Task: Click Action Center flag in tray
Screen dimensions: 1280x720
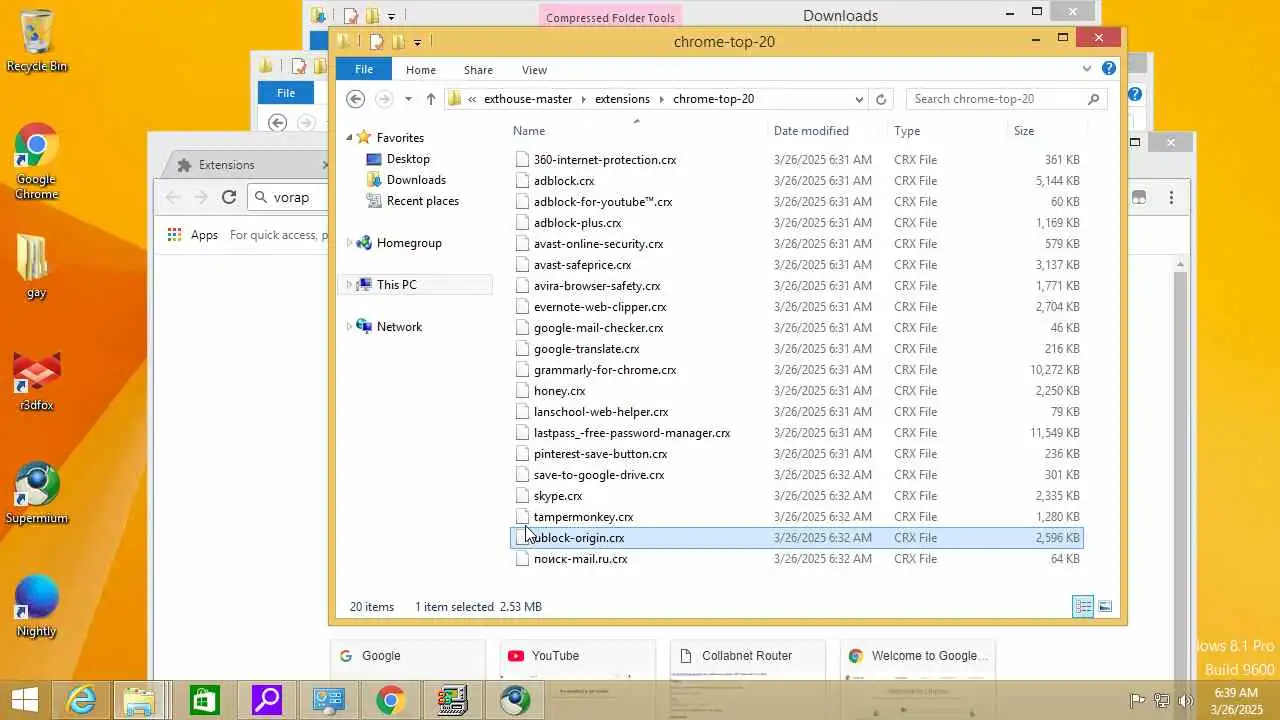Action: pyautogui.click(x=1138, y=701)
